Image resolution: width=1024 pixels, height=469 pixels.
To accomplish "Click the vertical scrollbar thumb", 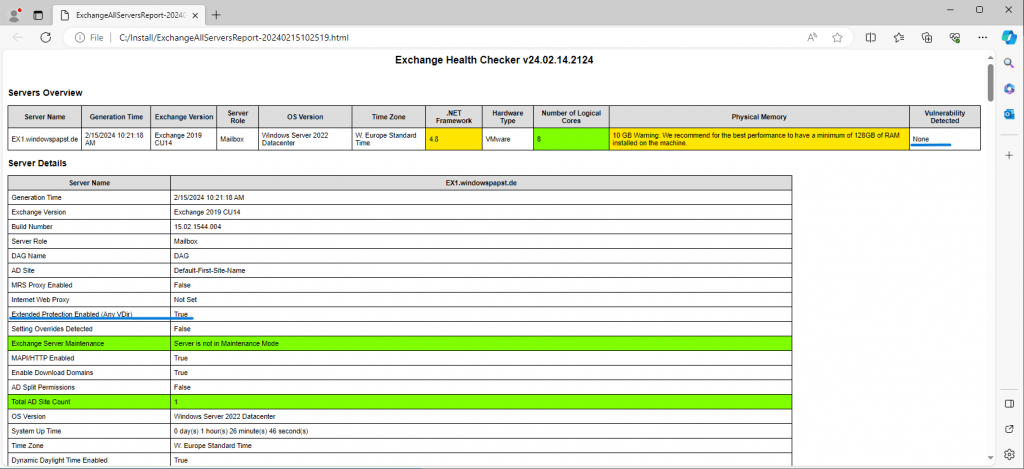I will pos(990,82).
